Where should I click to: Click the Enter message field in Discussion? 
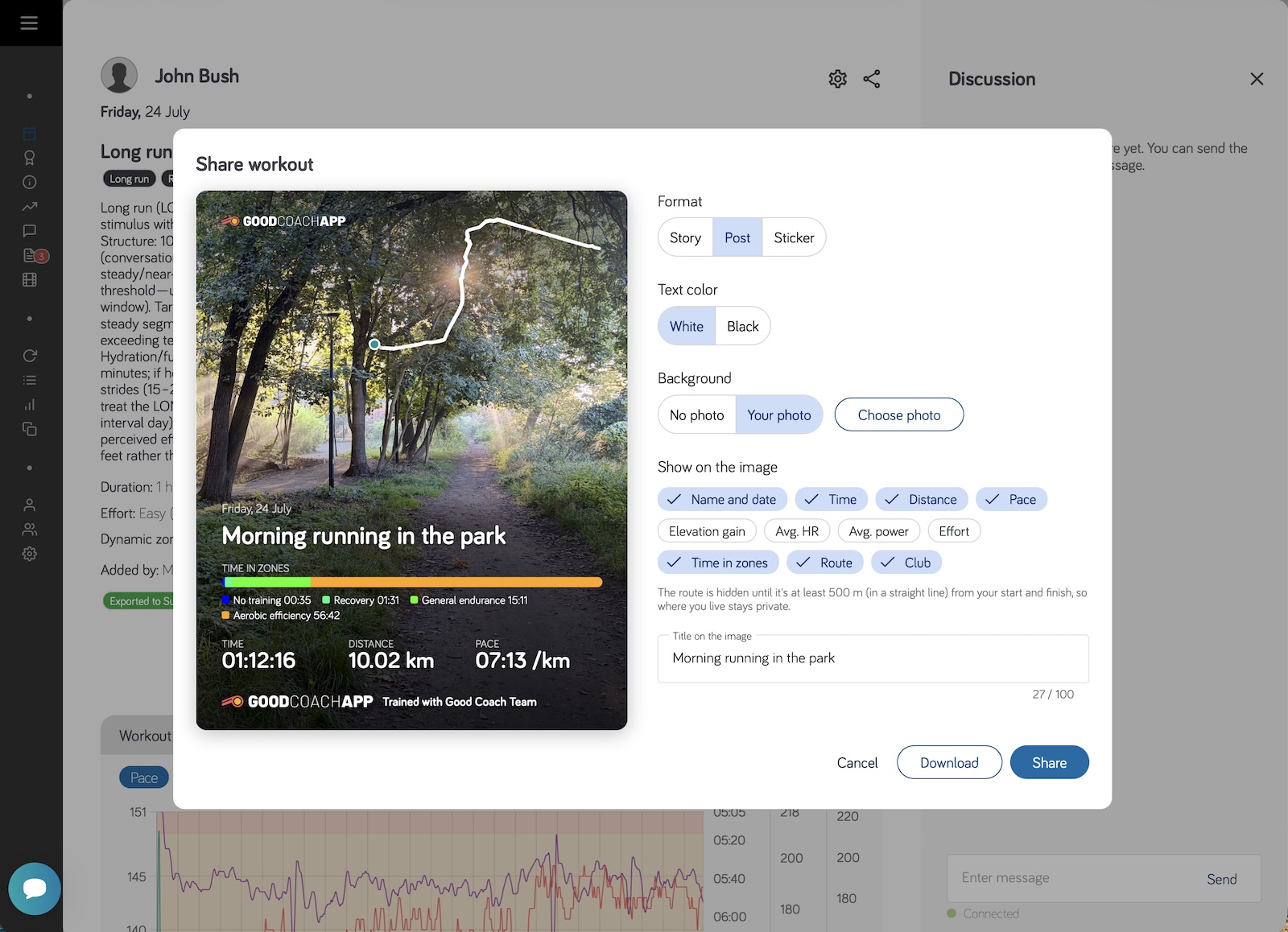click(x=1071, y=878)
